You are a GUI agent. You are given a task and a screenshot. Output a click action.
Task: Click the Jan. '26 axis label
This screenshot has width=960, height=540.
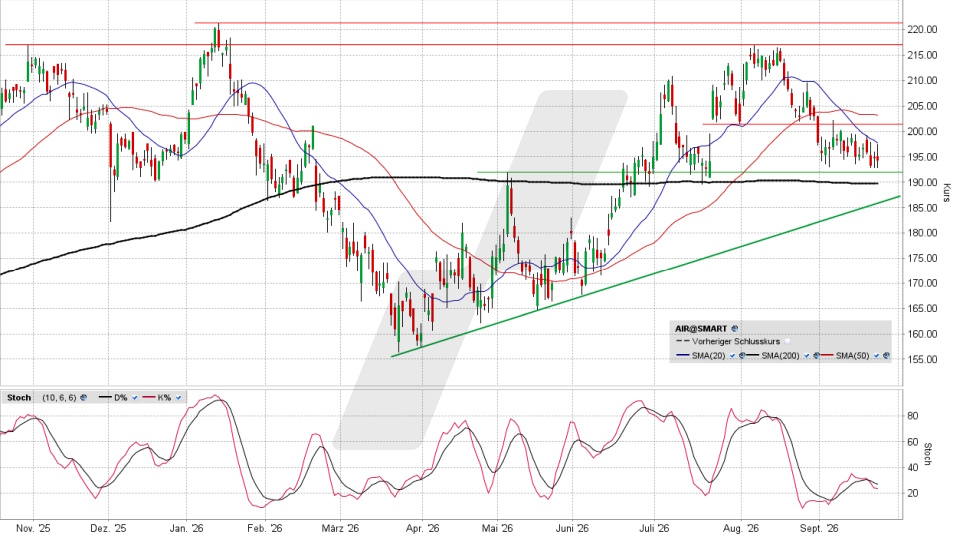187,528
